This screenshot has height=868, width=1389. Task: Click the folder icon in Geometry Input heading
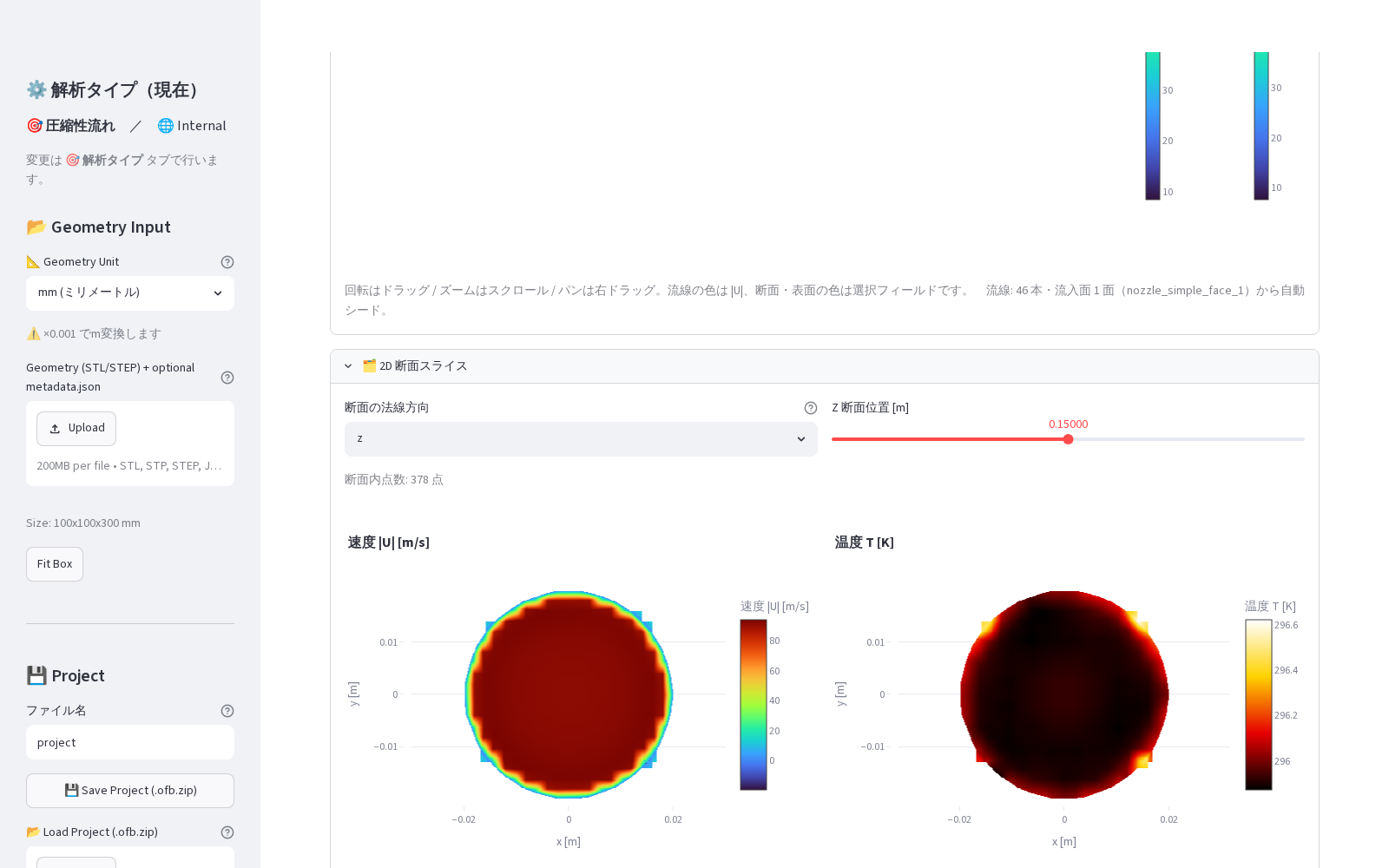click(x=36, y=227)
